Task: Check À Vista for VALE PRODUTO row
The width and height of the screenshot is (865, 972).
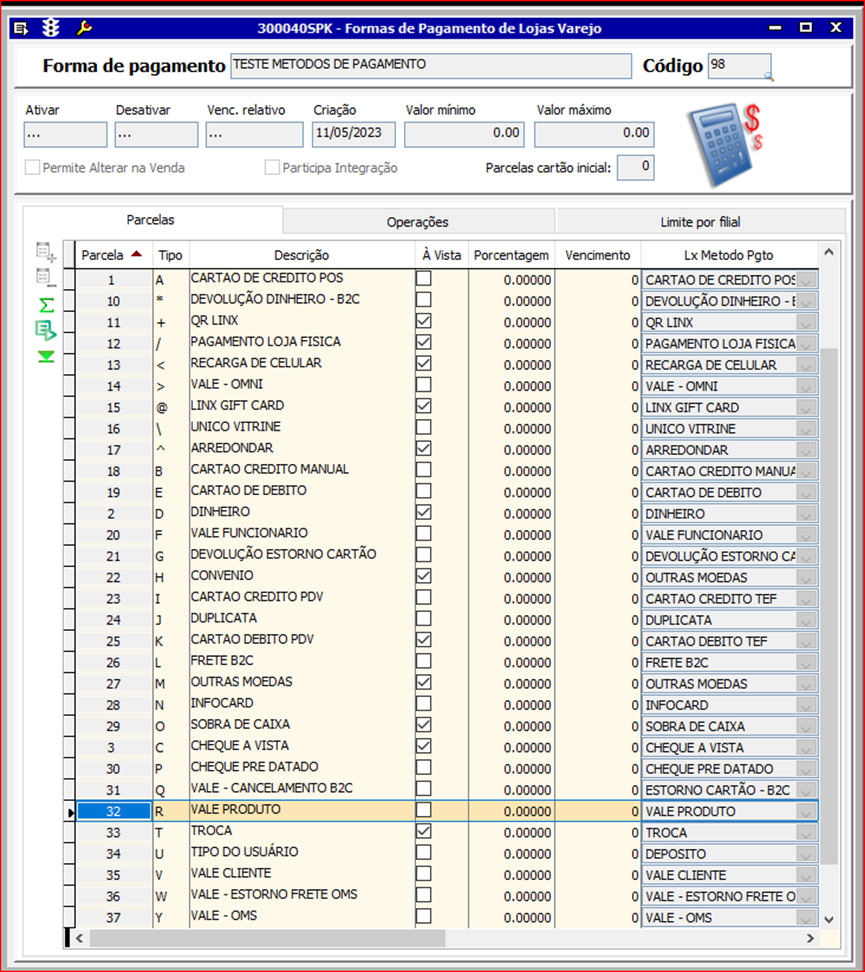Action: (x=424, y=810)
